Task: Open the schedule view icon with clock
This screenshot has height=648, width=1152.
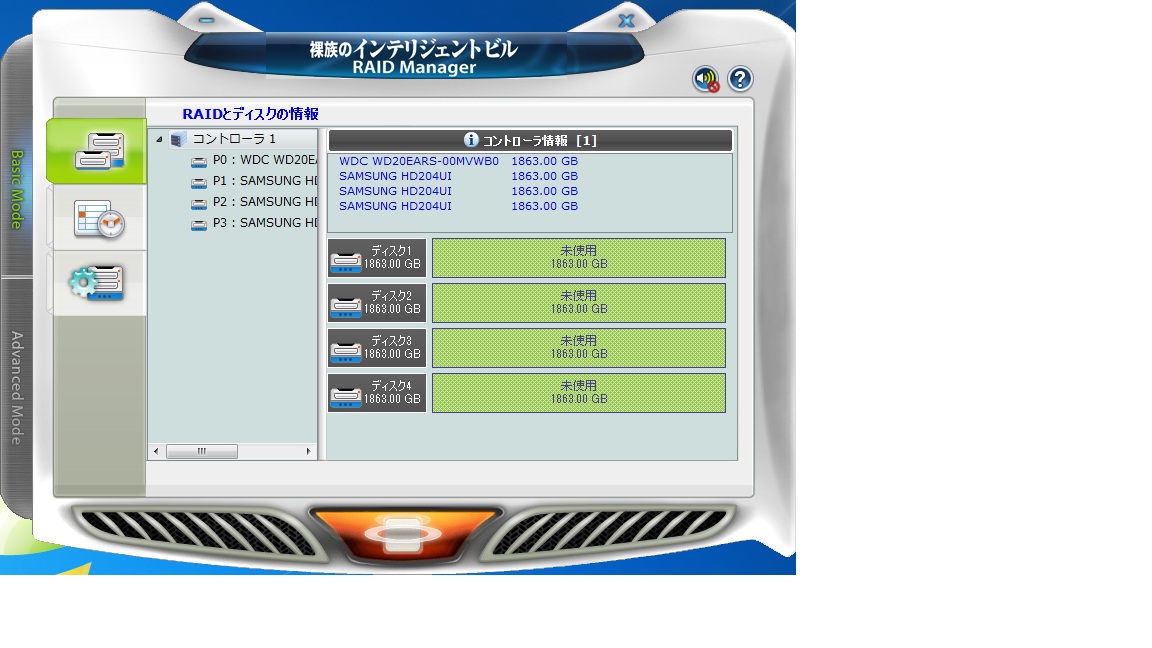Action: click(x=98, y=218)
